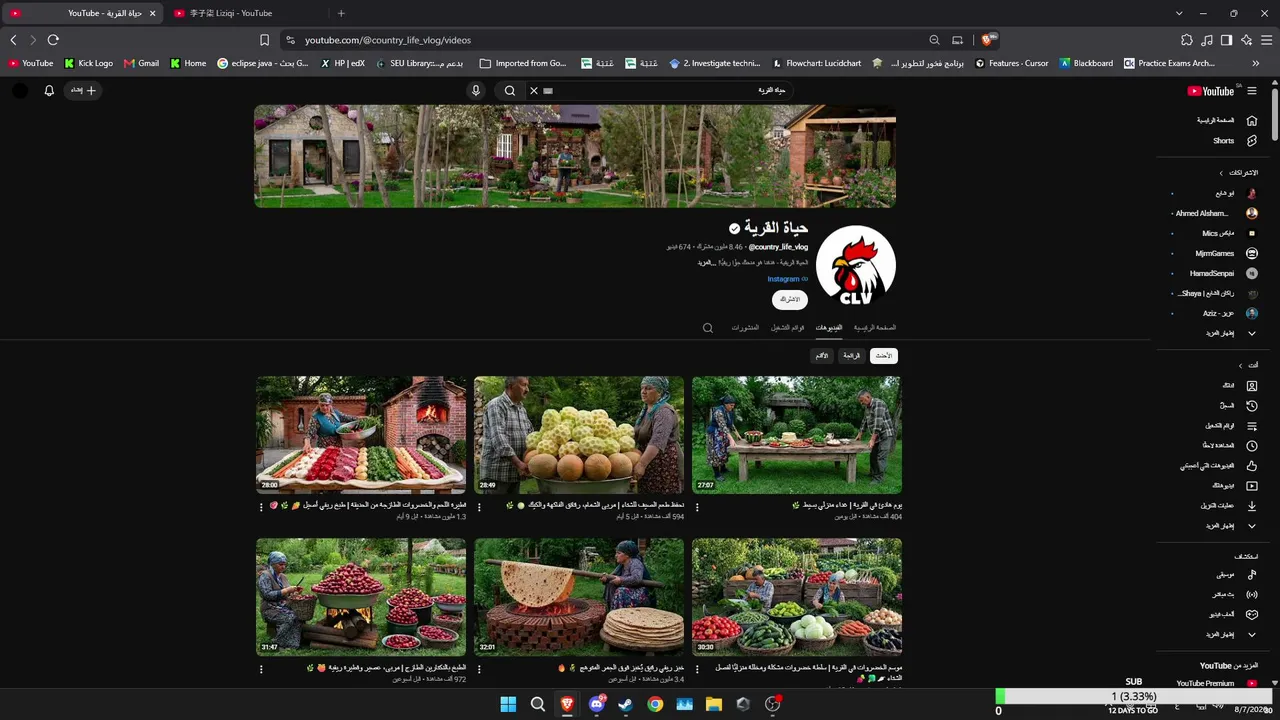Open the Blackboard bookmark
Screen dimensions: 1280x720
point(1085,63)
